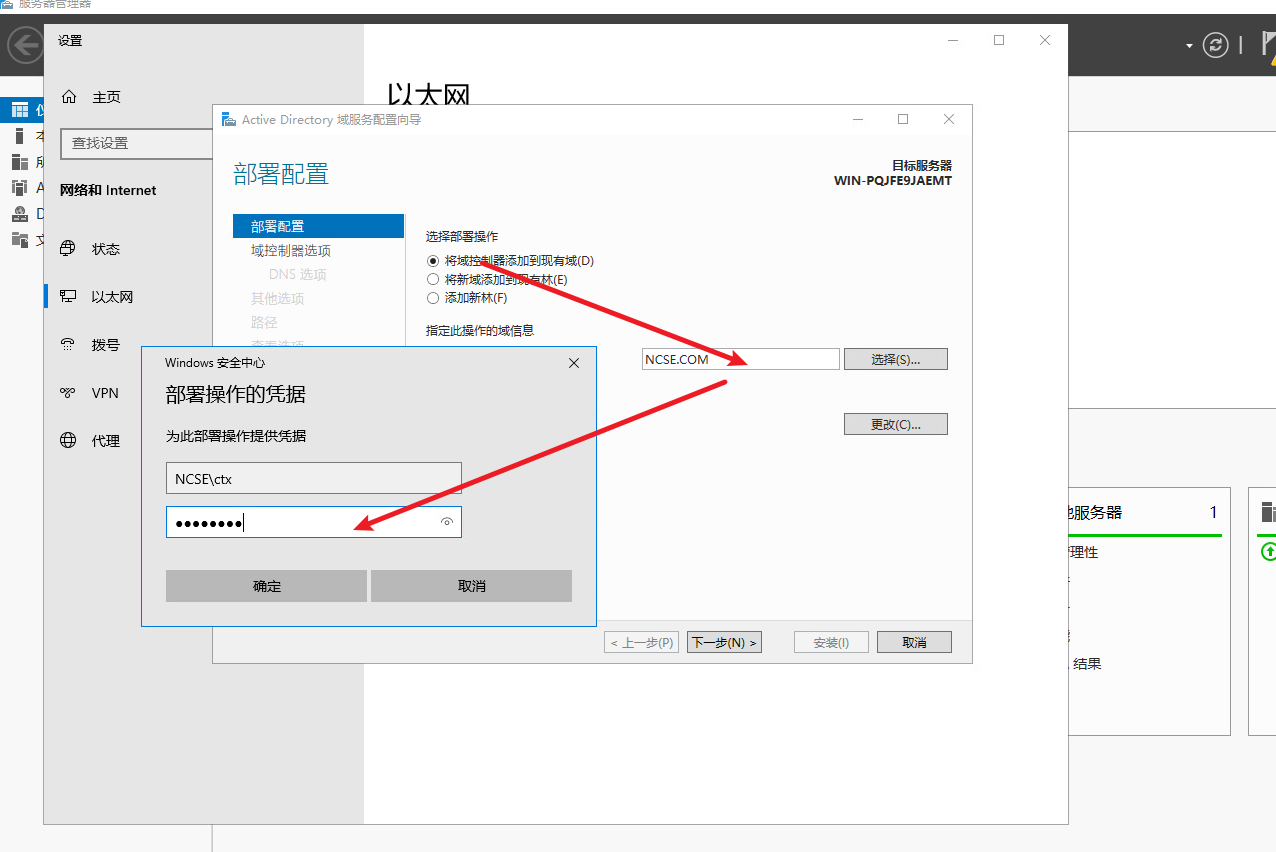Choose the 添加新林 radio option
This screenshot has width=1276, height=852.
pyautogui.click(x=433, y=298)
